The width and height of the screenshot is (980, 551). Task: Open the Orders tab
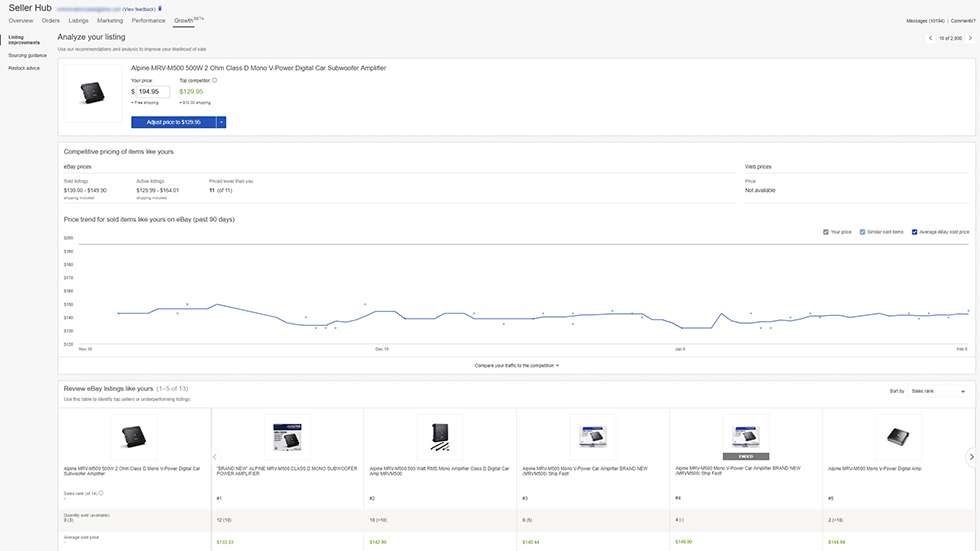51,21
